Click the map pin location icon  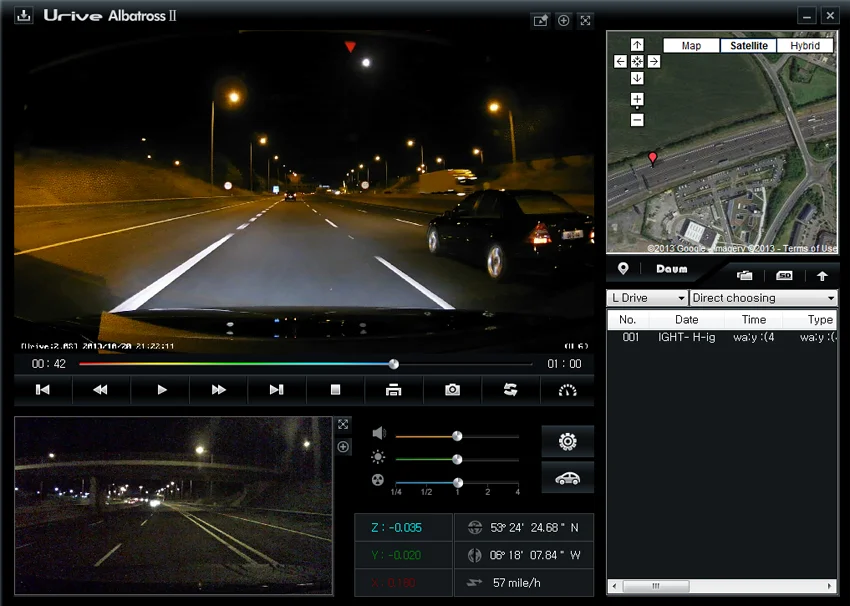click(623, 268)
